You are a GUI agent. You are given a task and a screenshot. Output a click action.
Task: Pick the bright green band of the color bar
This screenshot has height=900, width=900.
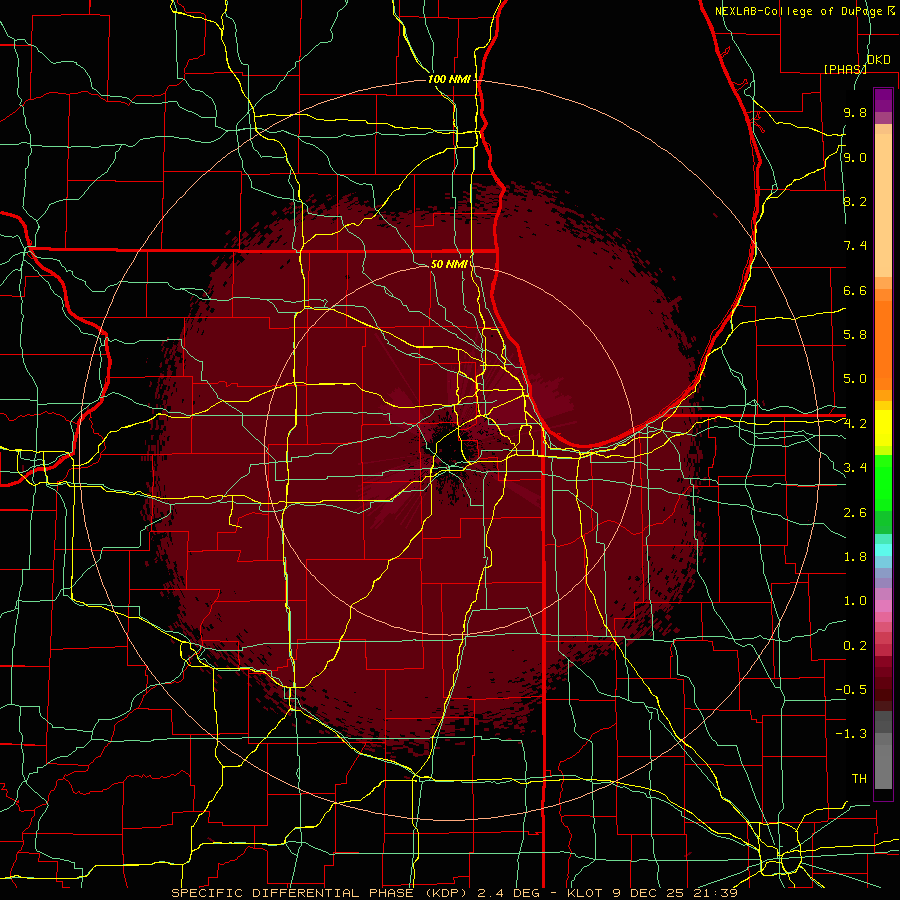(x=883, y=482)
